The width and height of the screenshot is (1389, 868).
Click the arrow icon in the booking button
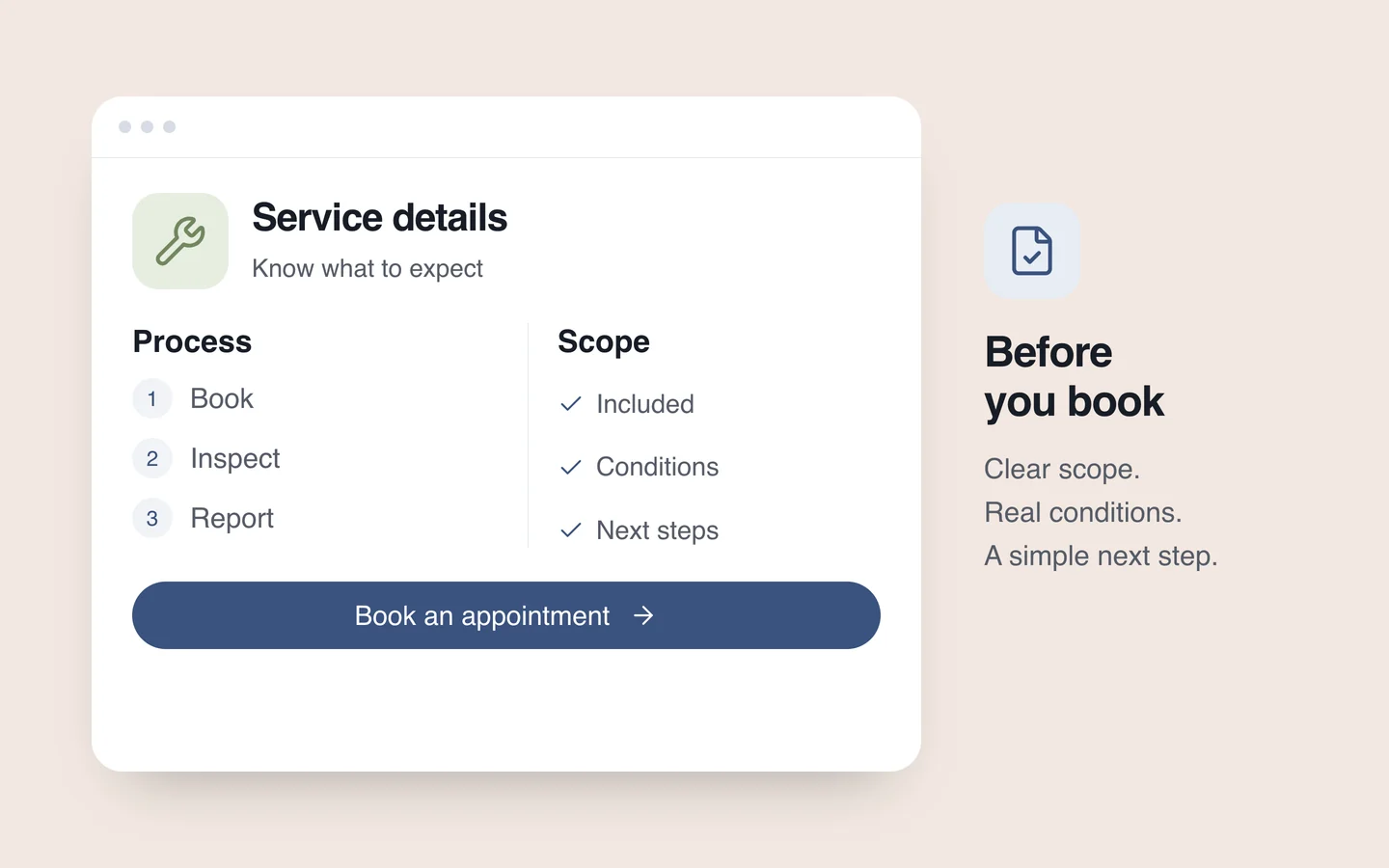[643, 615]
